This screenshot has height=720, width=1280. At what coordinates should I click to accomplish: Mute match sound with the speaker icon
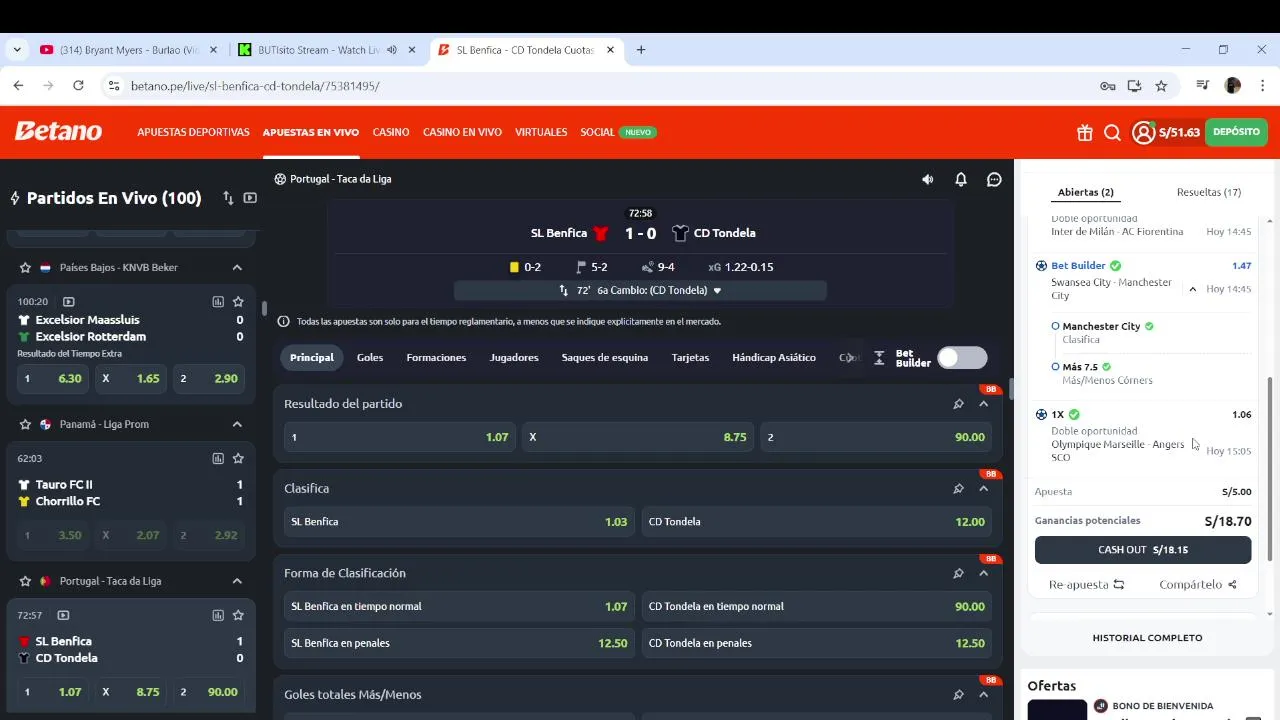[x=928, y=179]
